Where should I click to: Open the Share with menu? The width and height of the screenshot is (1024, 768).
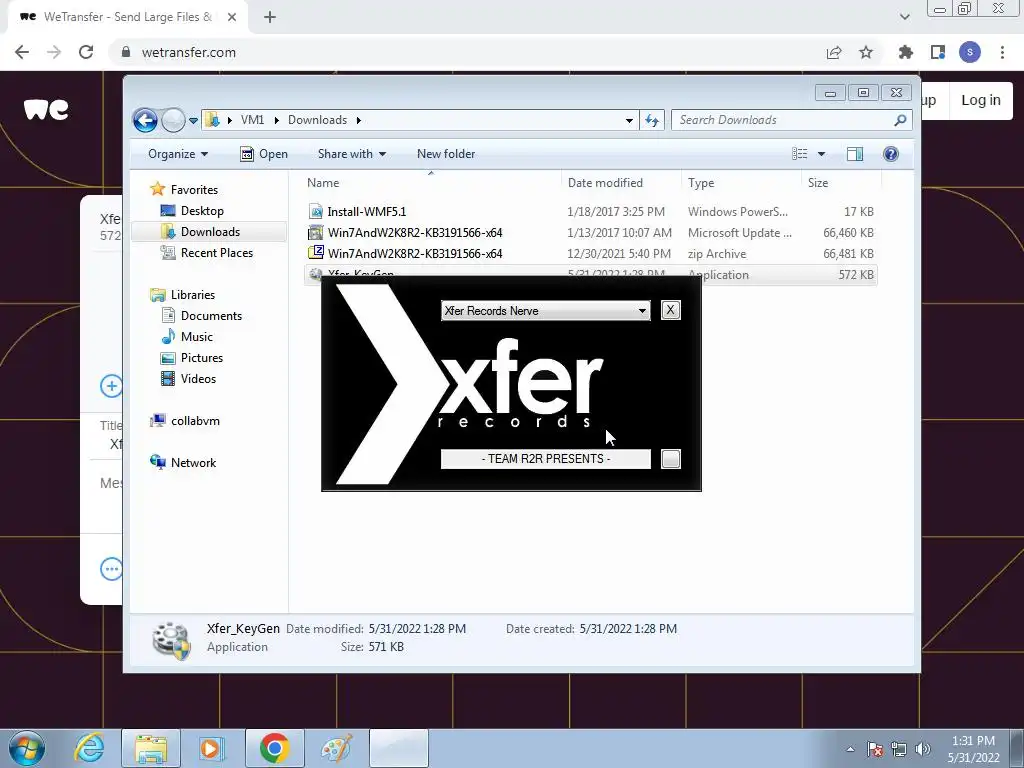(351, 154)
